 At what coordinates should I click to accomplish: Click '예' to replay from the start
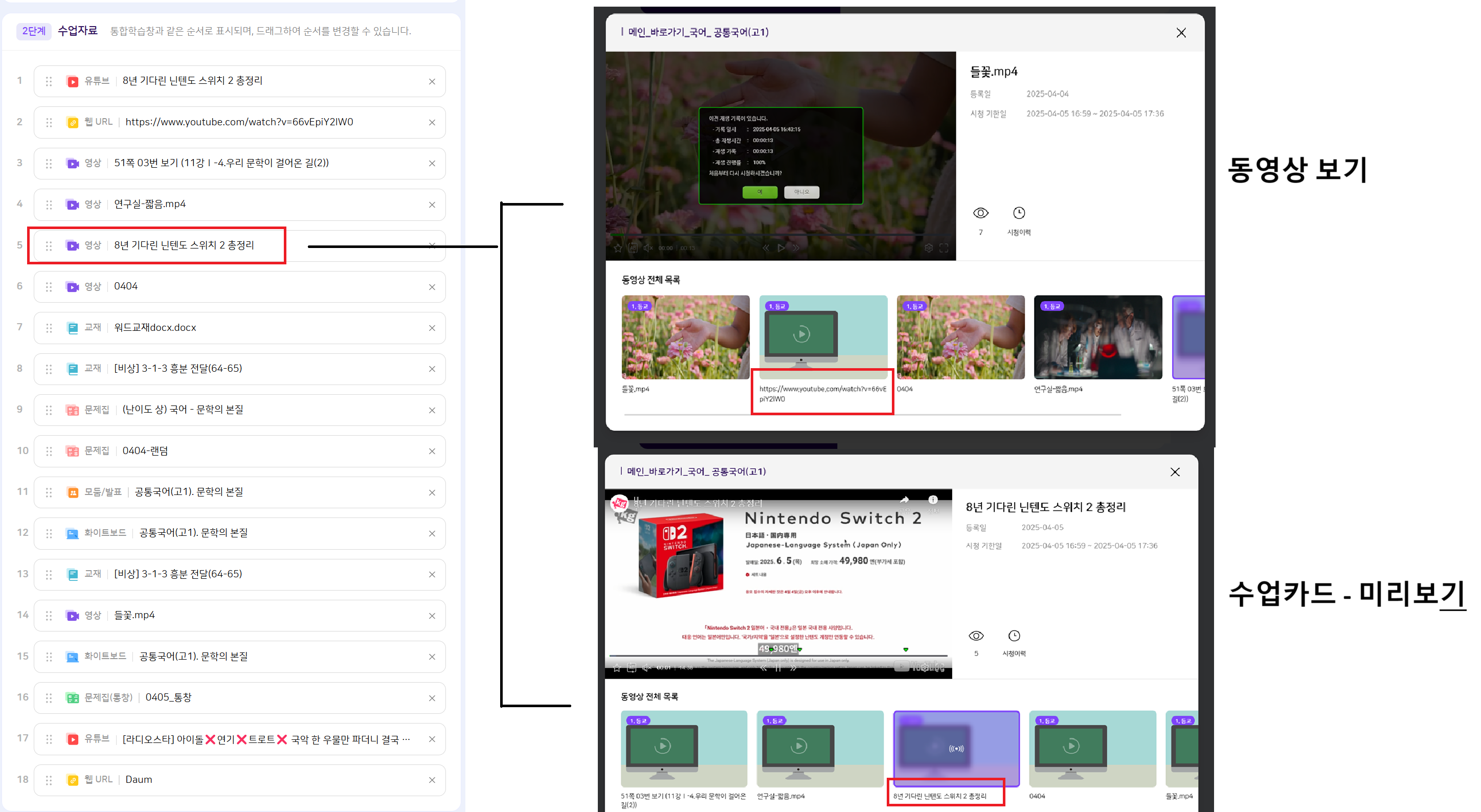pyautogui.click(x=759, y=192)
